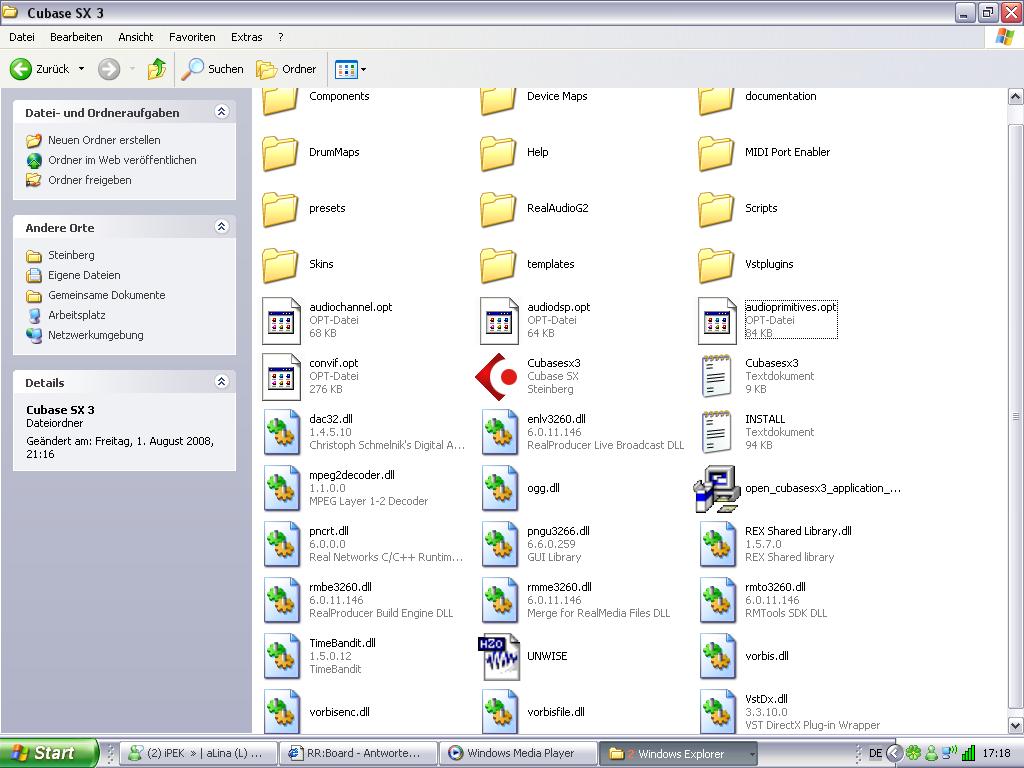The height and width of the screenshot is (768, 1024).
Task: Click the Zurück back button
Action: tap(40, 69)
